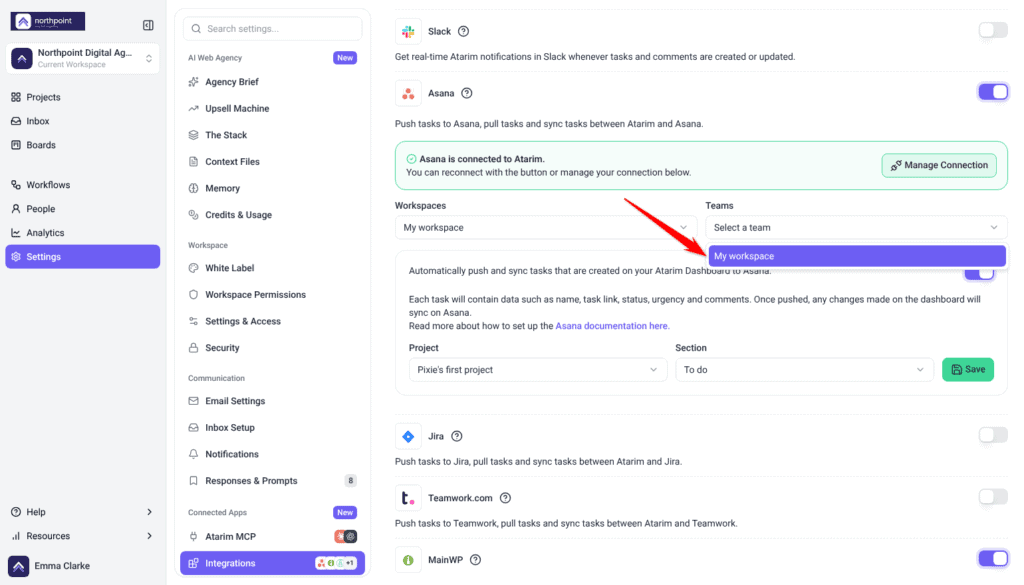
Task: Click the Manage Connection button
Action: [939, 165]
